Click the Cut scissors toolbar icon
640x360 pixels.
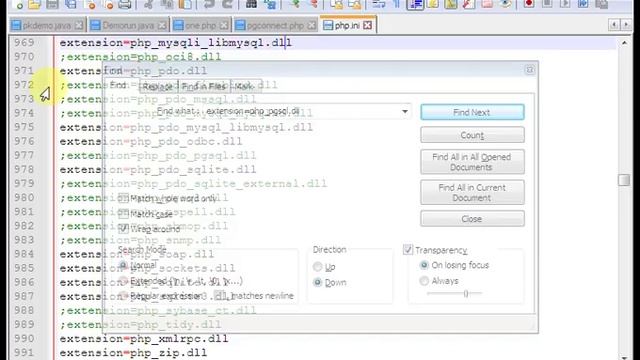coord(149,4)
